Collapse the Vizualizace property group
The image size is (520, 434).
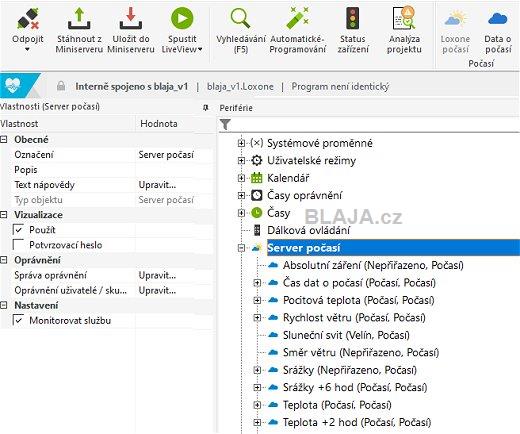[4, 215]
